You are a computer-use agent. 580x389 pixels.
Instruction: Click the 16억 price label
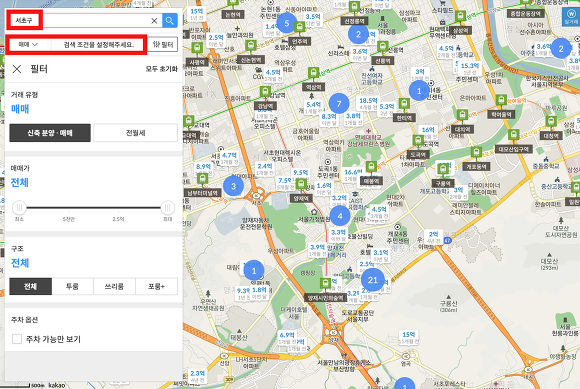coord(428,132)
